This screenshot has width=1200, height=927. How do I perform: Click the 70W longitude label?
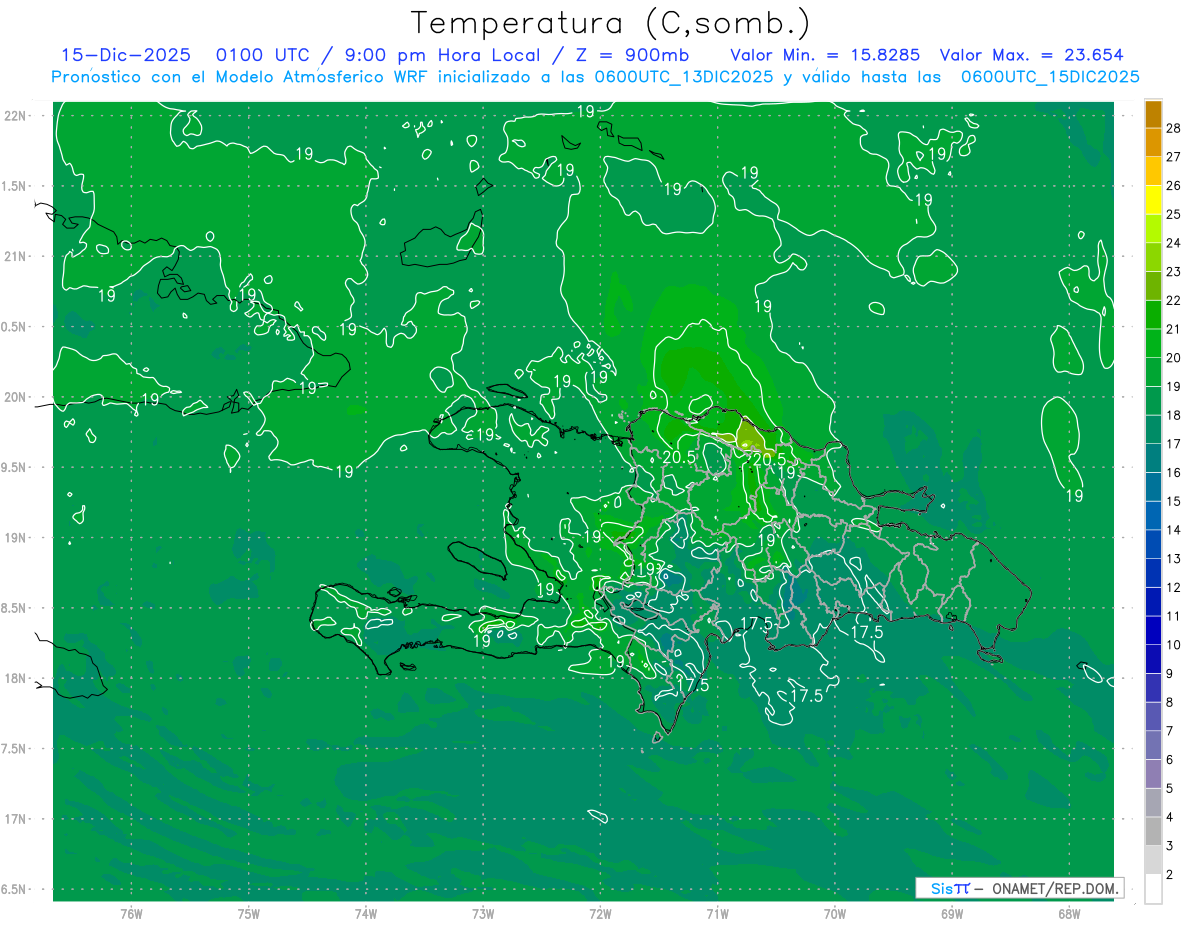click(x=835, y=914)
